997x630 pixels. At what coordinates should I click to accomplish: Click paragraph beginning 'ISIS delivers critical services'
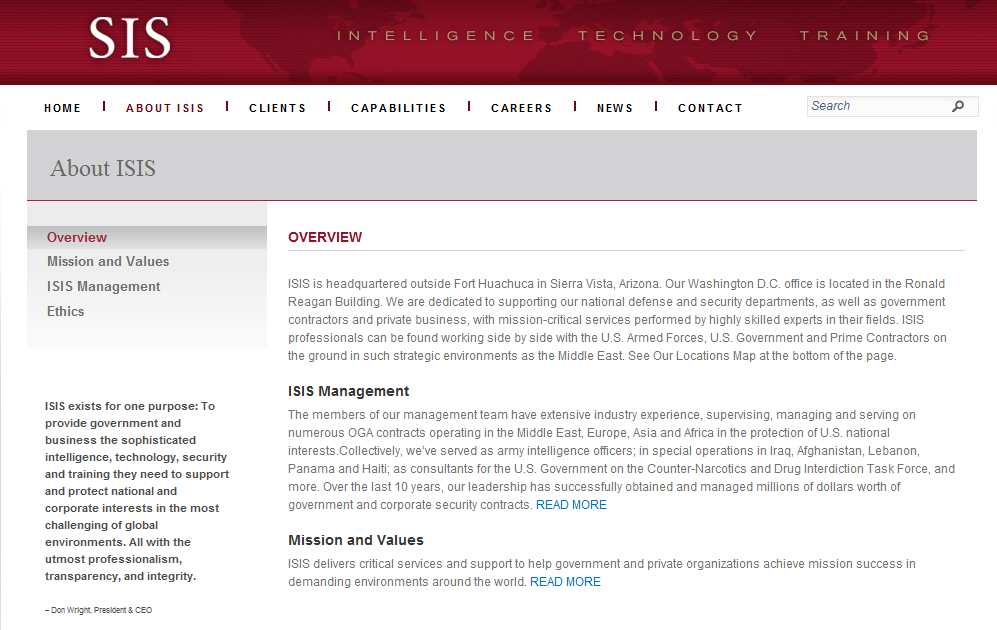click(602, 573)
